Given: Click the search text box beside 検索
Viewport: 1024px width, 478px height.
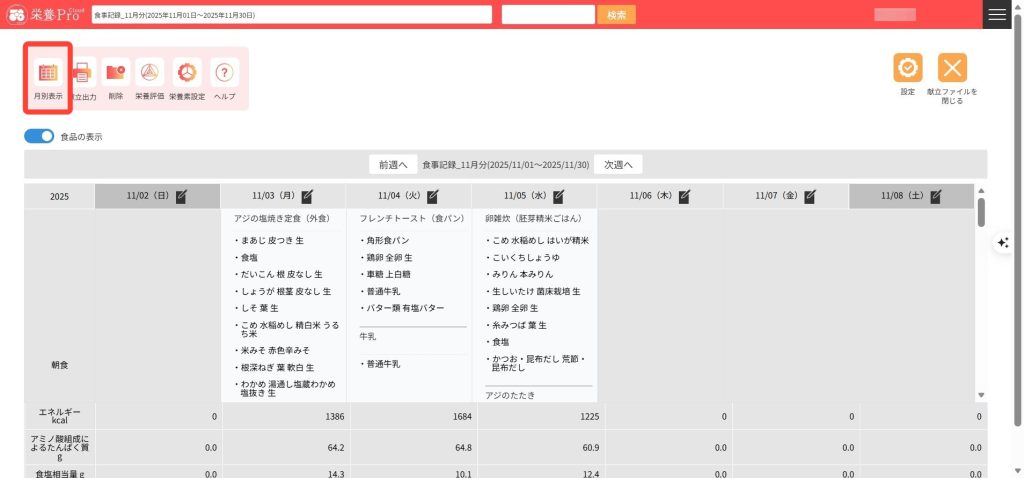Looking at the screenshot, I should 548,15.
